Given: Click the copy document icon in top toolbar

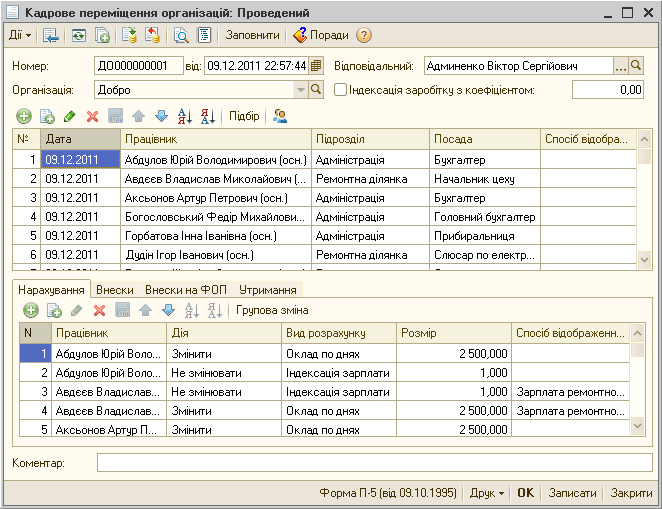Looking at the screenshot, I should pyautogui.click(x=102, y=35).
